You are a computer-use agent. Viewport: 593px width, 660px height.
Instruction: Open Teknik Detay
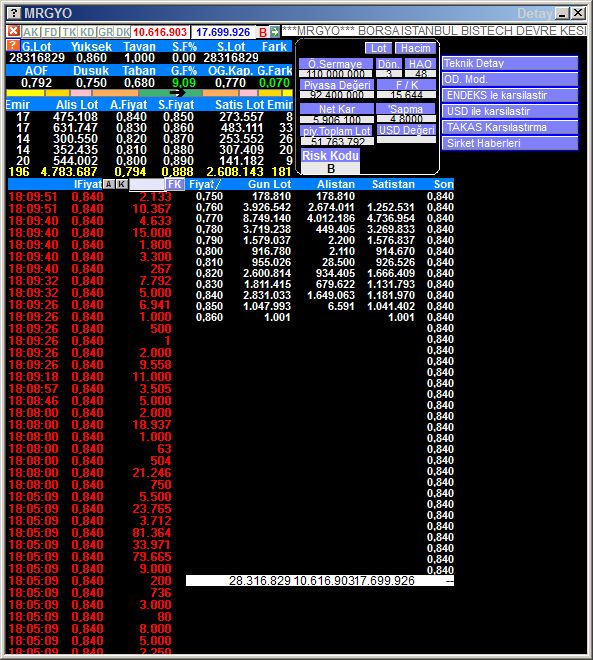[510, 64]
